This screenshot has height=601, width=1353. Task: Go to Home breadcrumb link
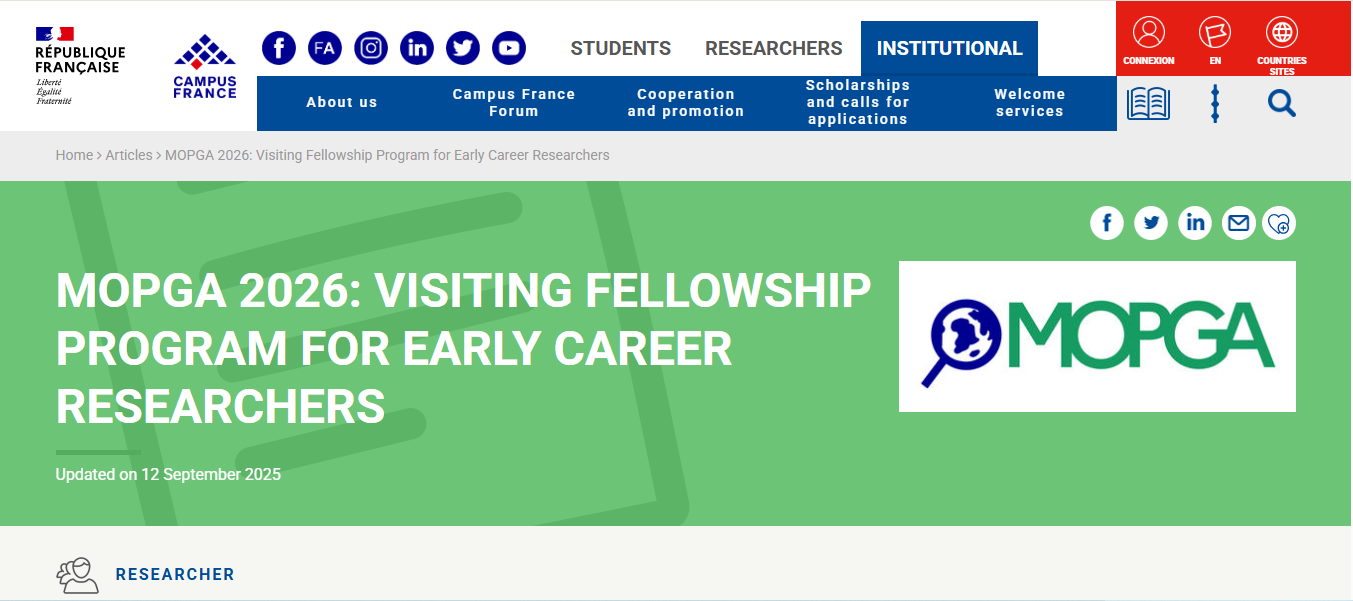click(74, 155)
